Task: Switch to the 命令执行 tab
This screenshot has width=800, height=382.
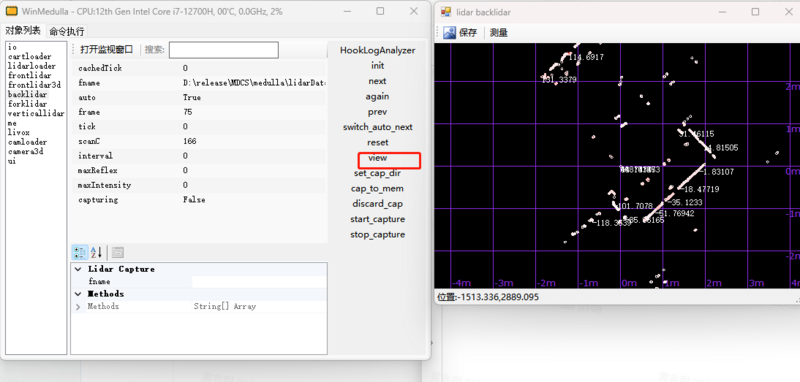Action: click(66, 31)
